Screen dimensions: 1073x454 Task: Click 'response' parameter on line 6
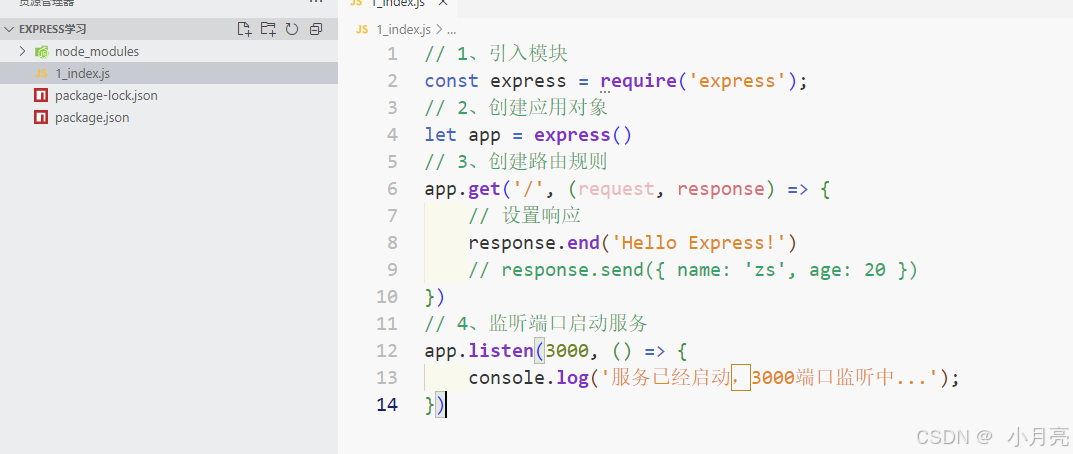pos(721,189)
